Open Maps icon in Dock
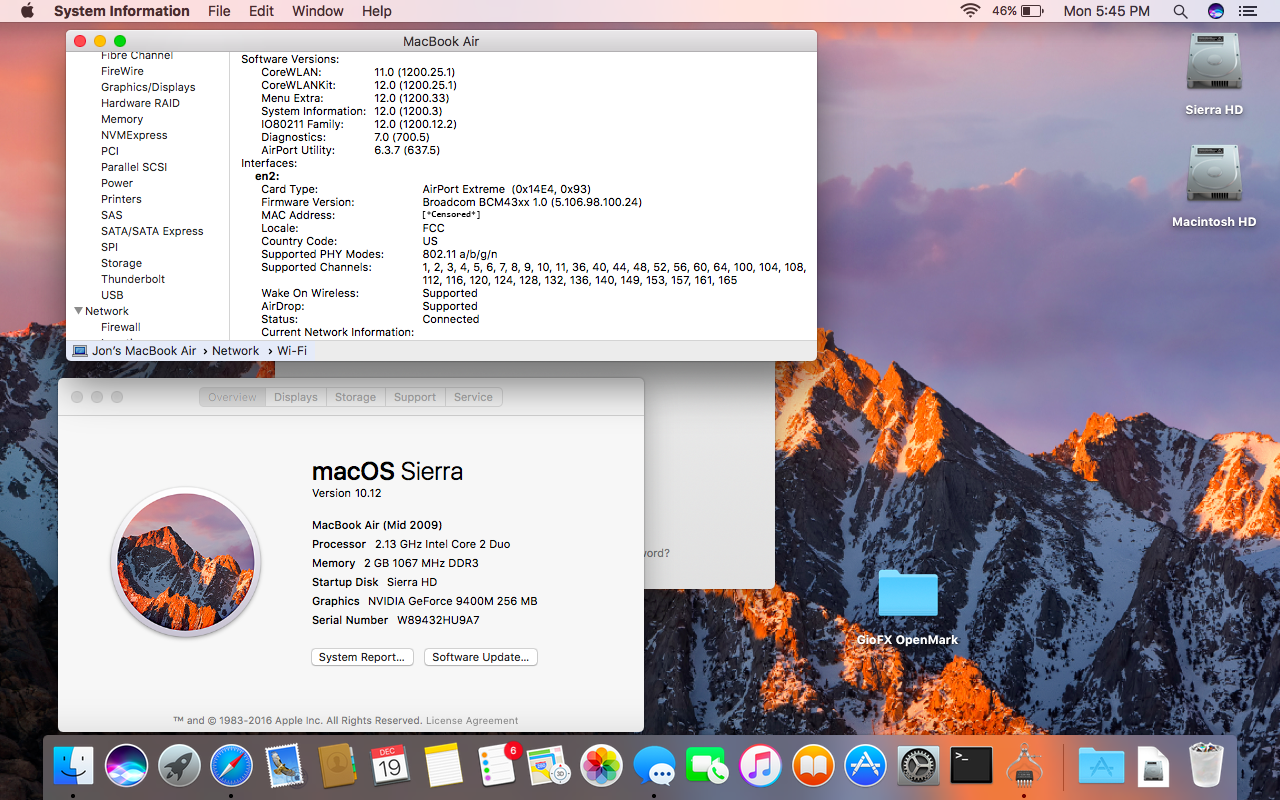The width and height of the screenshot is (1280, 800). pos(549,767)
